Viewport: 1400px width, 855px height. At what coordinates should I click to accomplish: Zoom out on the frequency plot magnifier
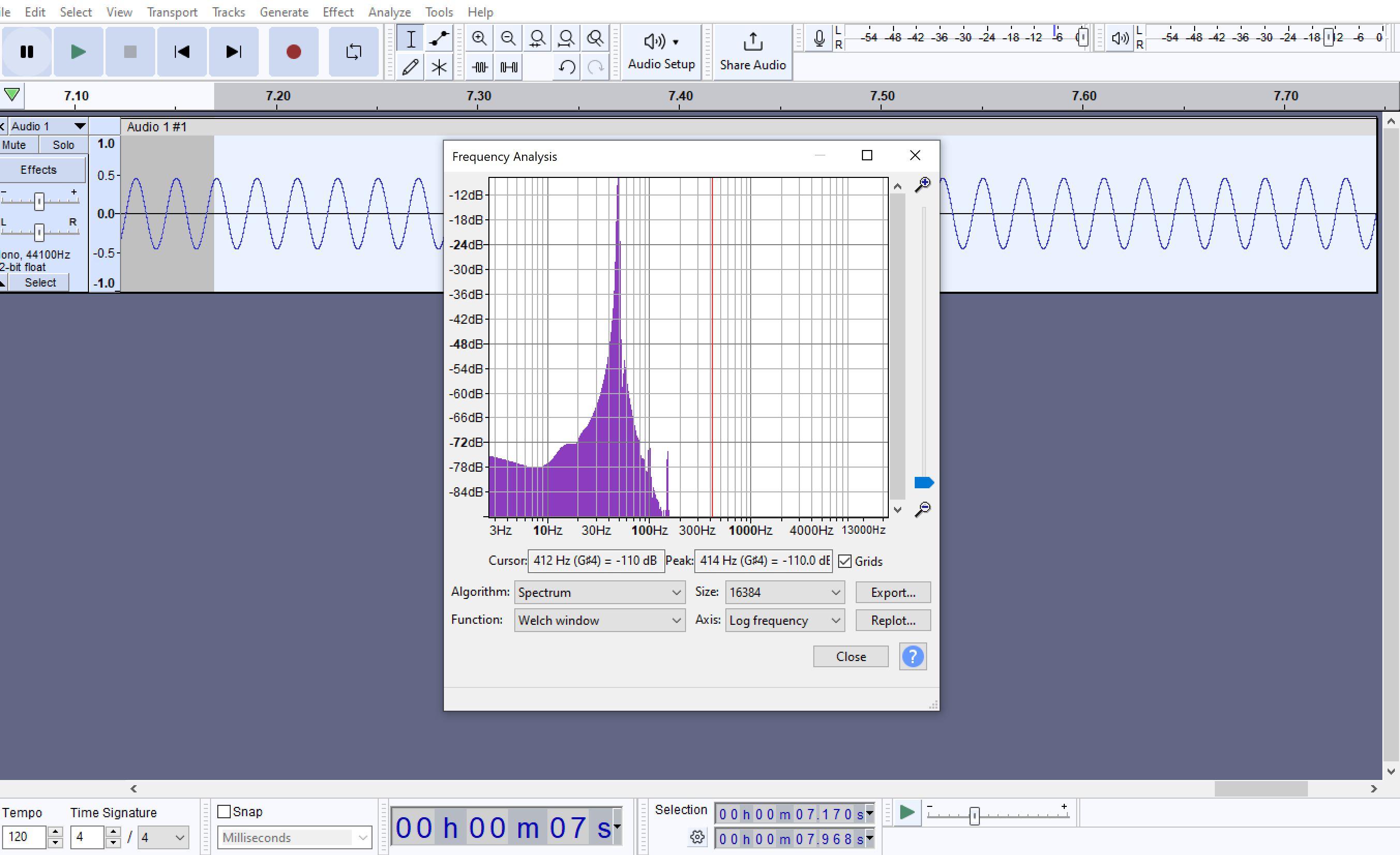click(x=923, y=509)
